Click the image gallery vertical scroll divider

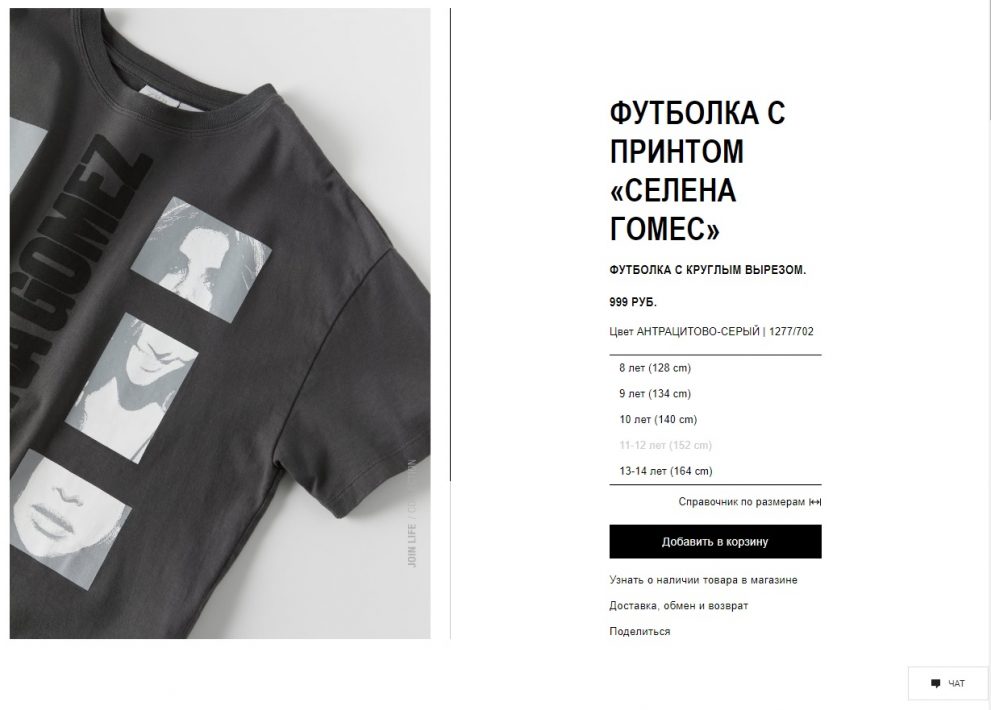pos(451,244)
